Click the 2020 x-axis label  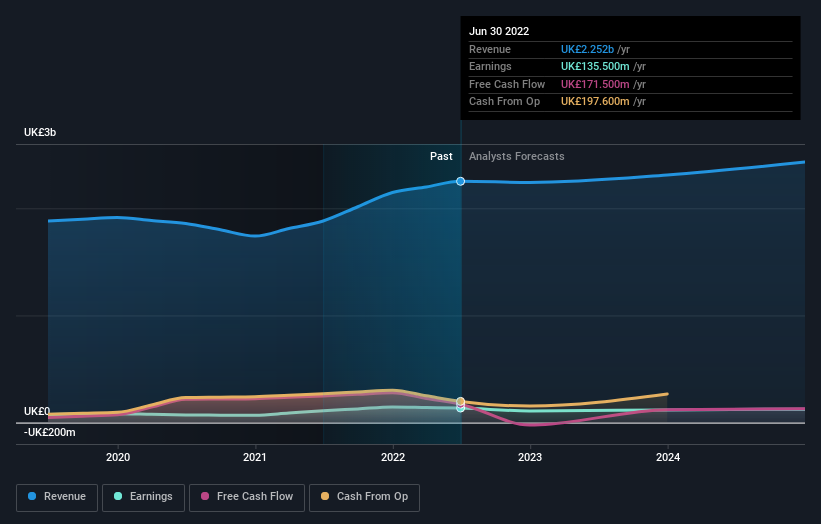[118, 457]
